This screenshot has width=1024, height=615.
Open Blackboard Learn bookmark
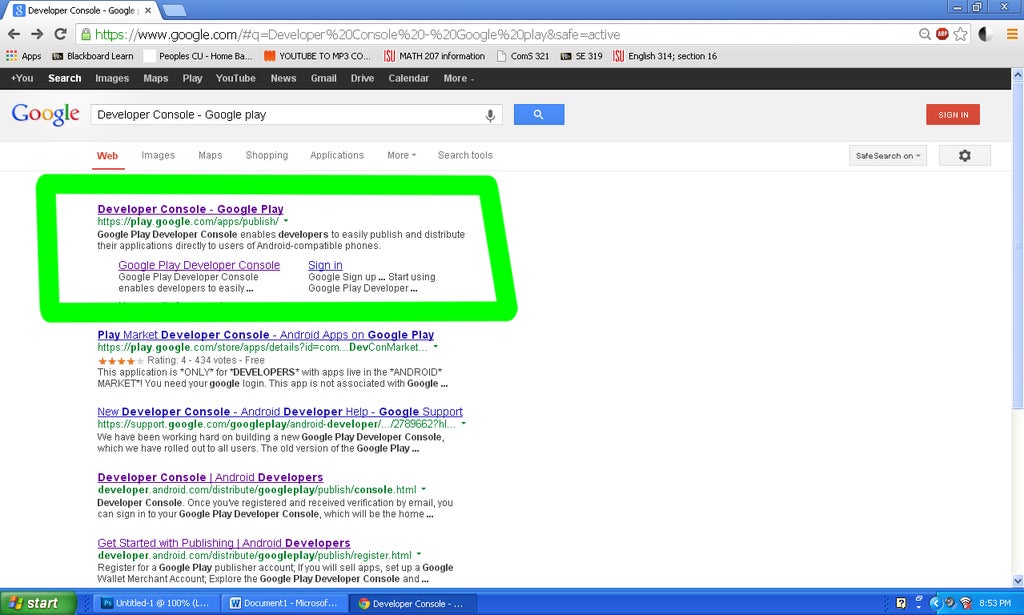(x=93, y=56)
